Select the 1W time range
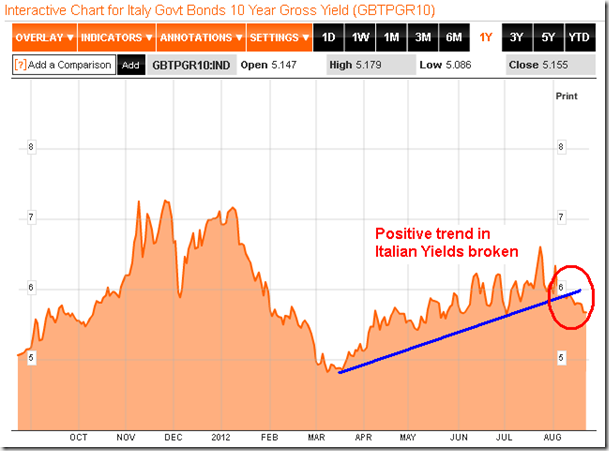This screenshot has height=451, width=609. tap(359, 38)
